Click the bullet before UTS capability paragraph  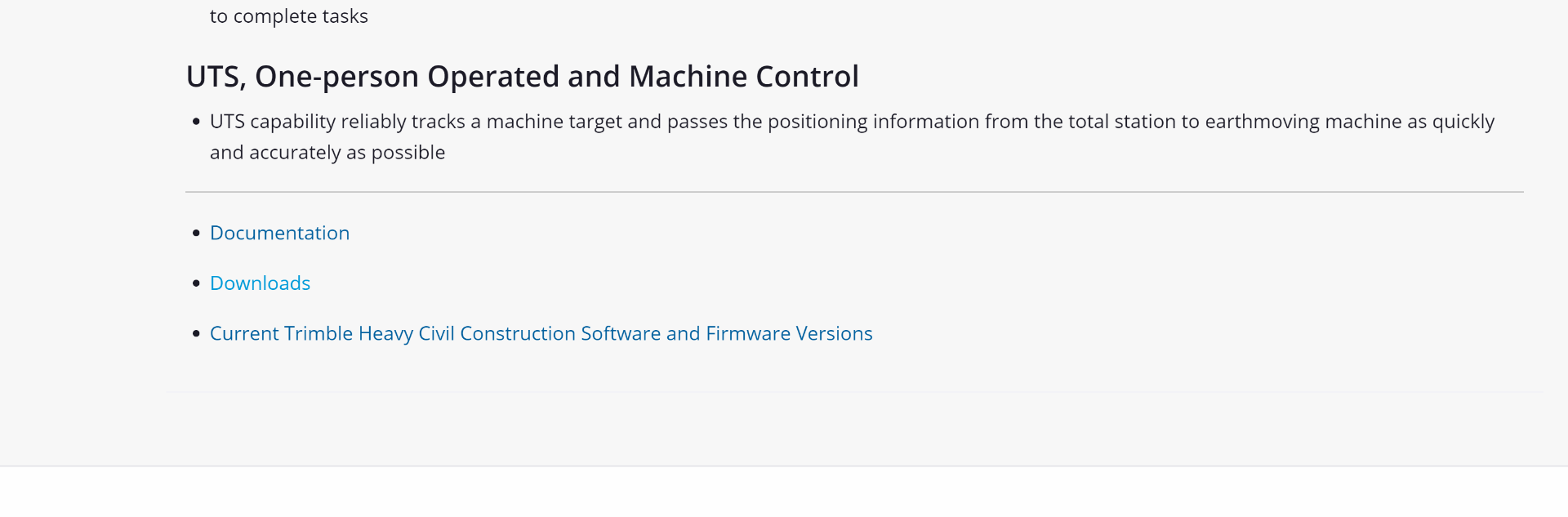pos(196,123)
